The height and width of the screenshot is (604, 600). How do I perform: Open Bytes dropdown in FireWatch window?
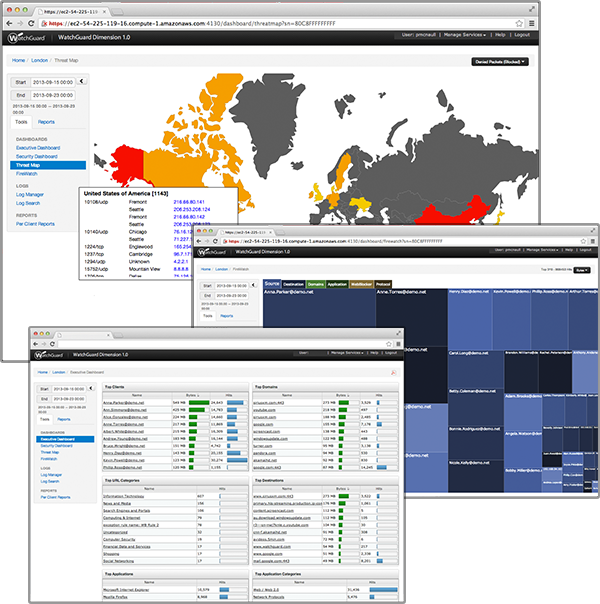point(582,270)
